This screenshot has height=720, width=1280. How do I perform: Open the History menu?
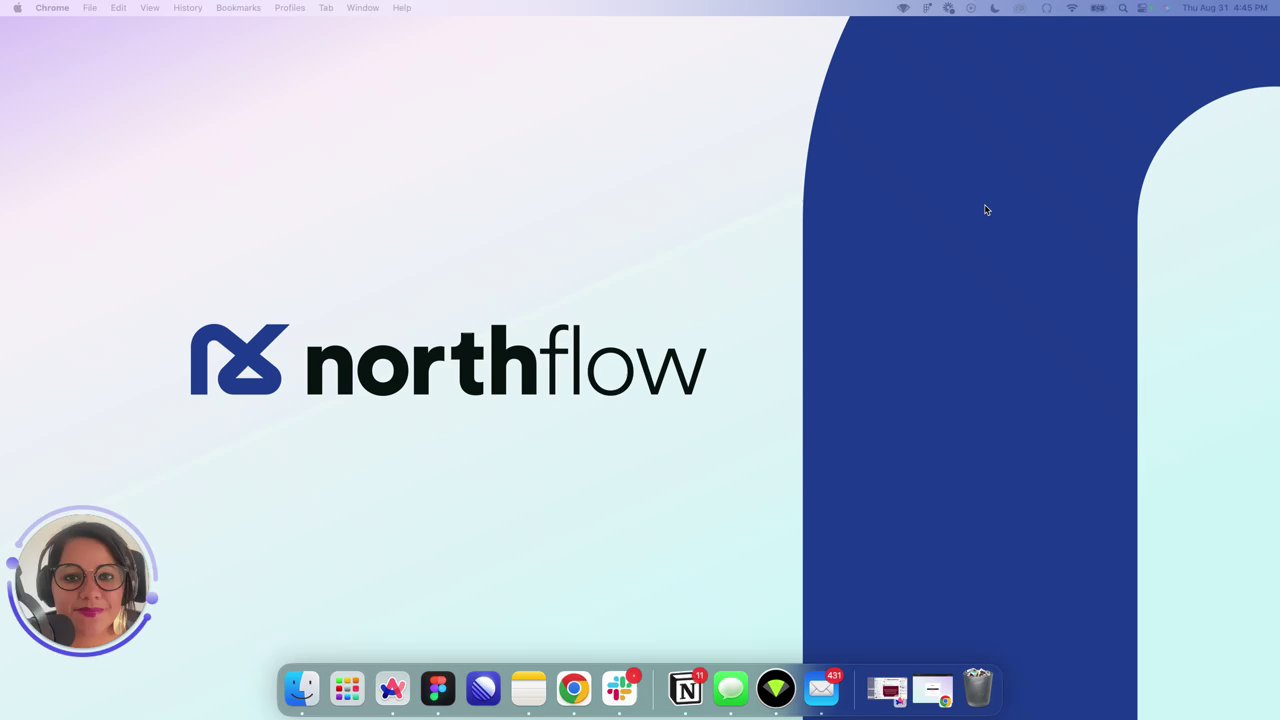(x=188, y=8)
